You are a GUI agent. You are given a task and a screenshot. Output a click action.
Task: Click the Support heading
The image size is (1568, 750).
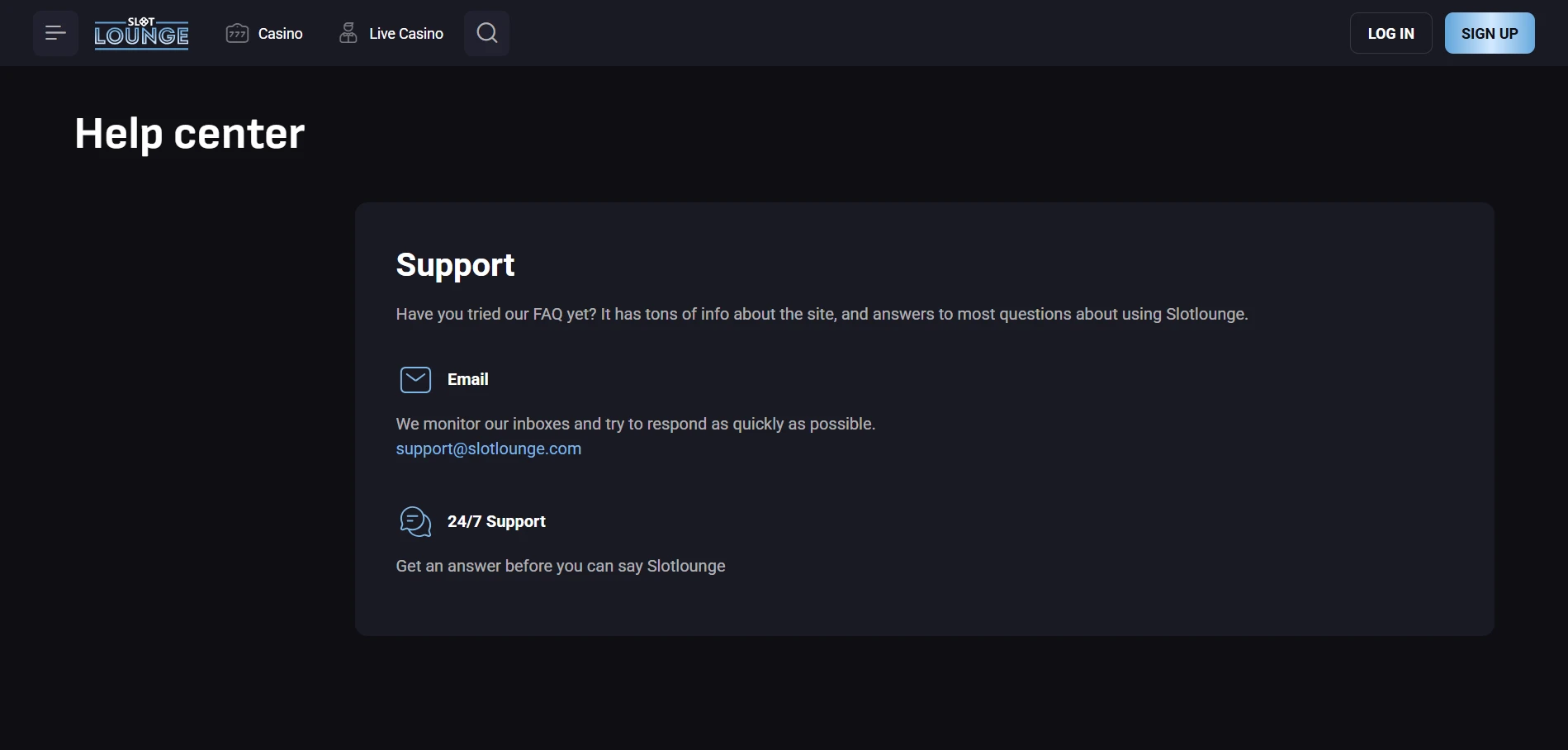455,265
